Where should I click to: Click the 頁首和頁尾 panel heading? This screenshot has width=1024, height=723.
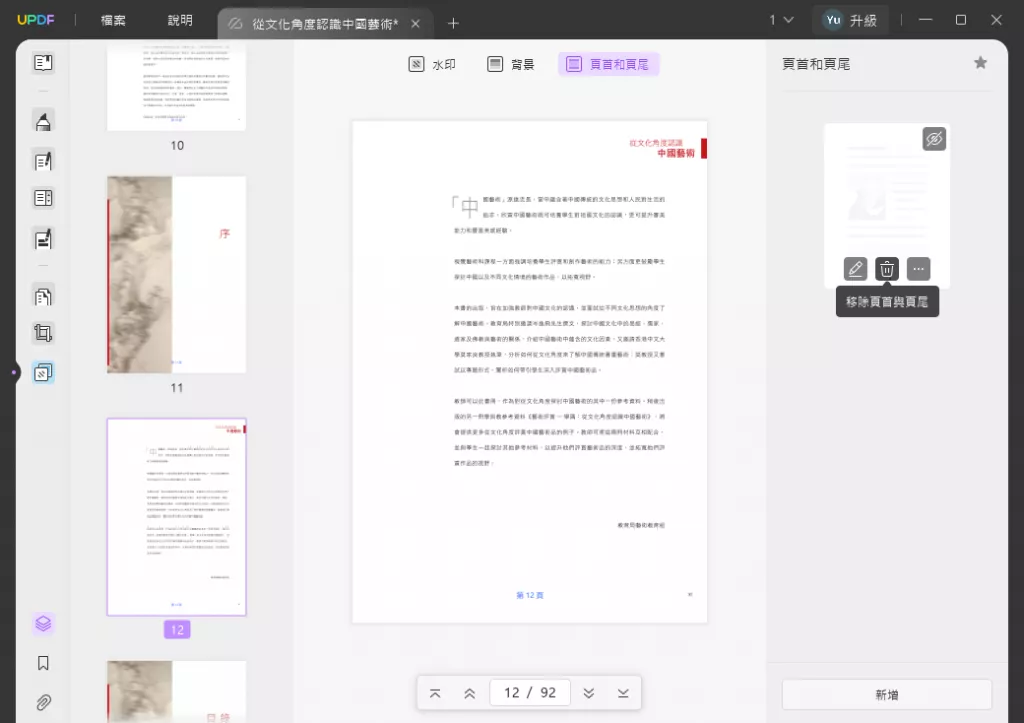pyautogui.click(x=816, y=64)
